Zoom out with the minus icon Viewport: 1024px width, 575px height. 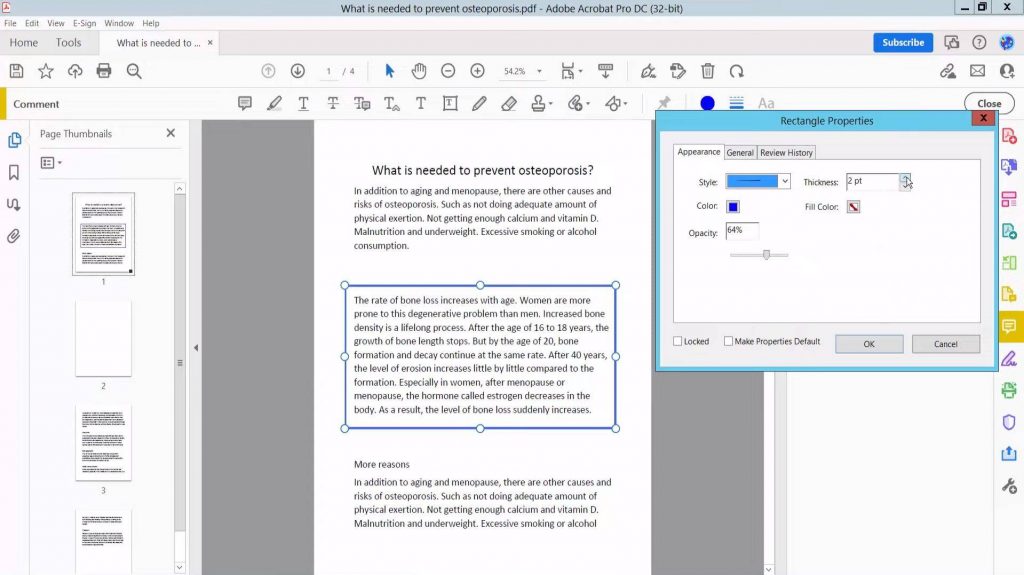pyautogui.click(x=448, y=71)
